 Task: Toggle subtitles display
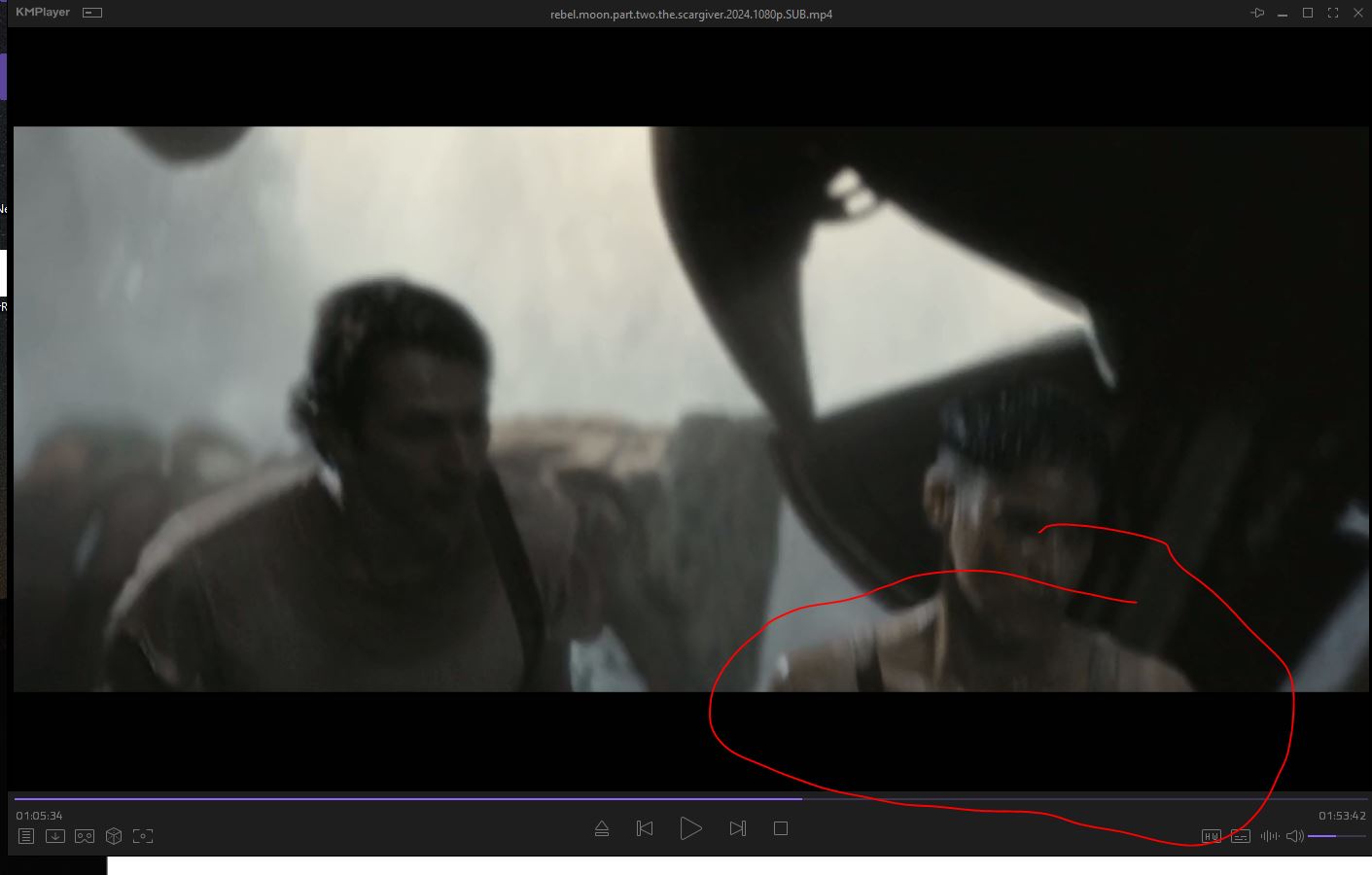(x=1241, y=836)
